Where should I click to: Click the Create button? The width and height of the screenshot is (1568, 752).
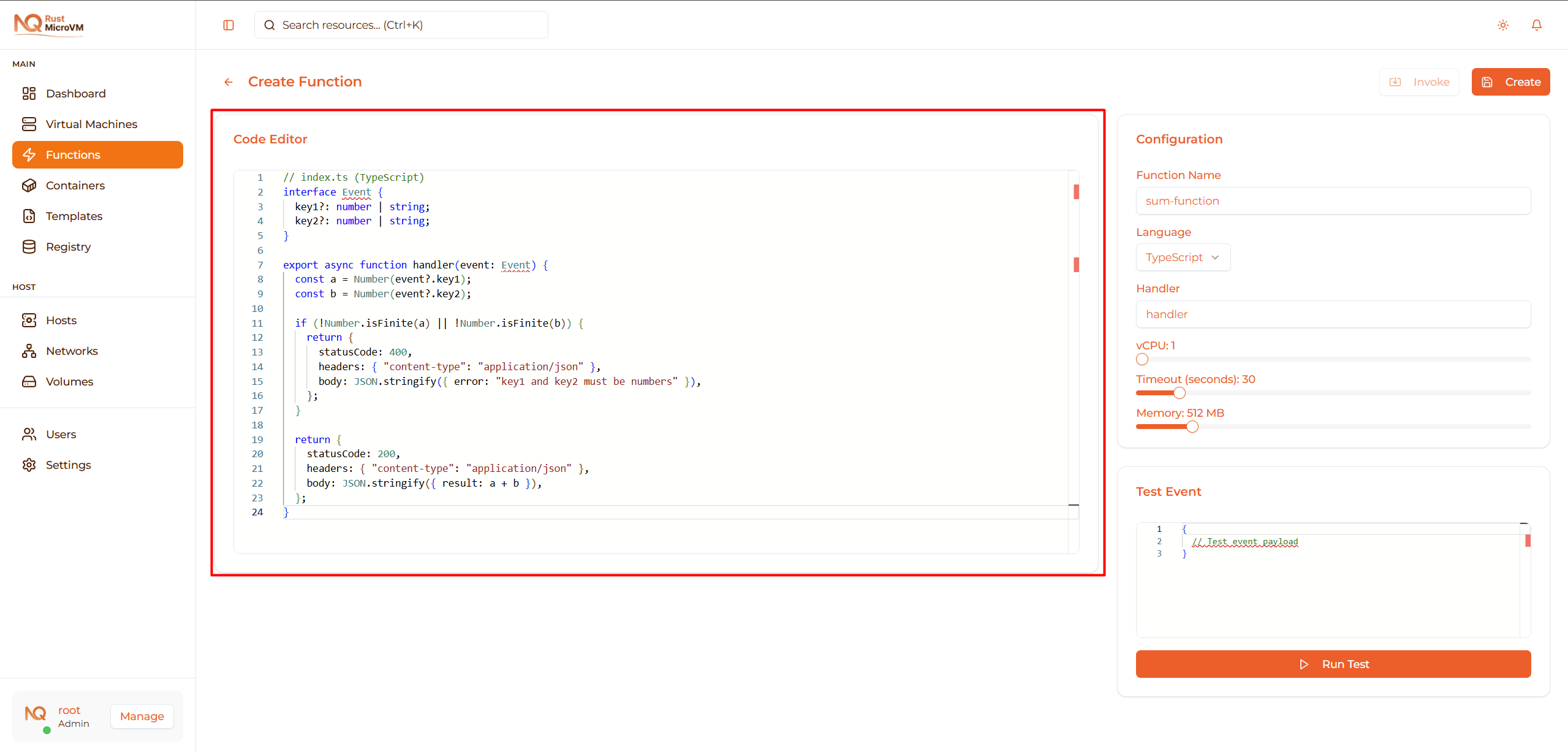coord(1510,82)
